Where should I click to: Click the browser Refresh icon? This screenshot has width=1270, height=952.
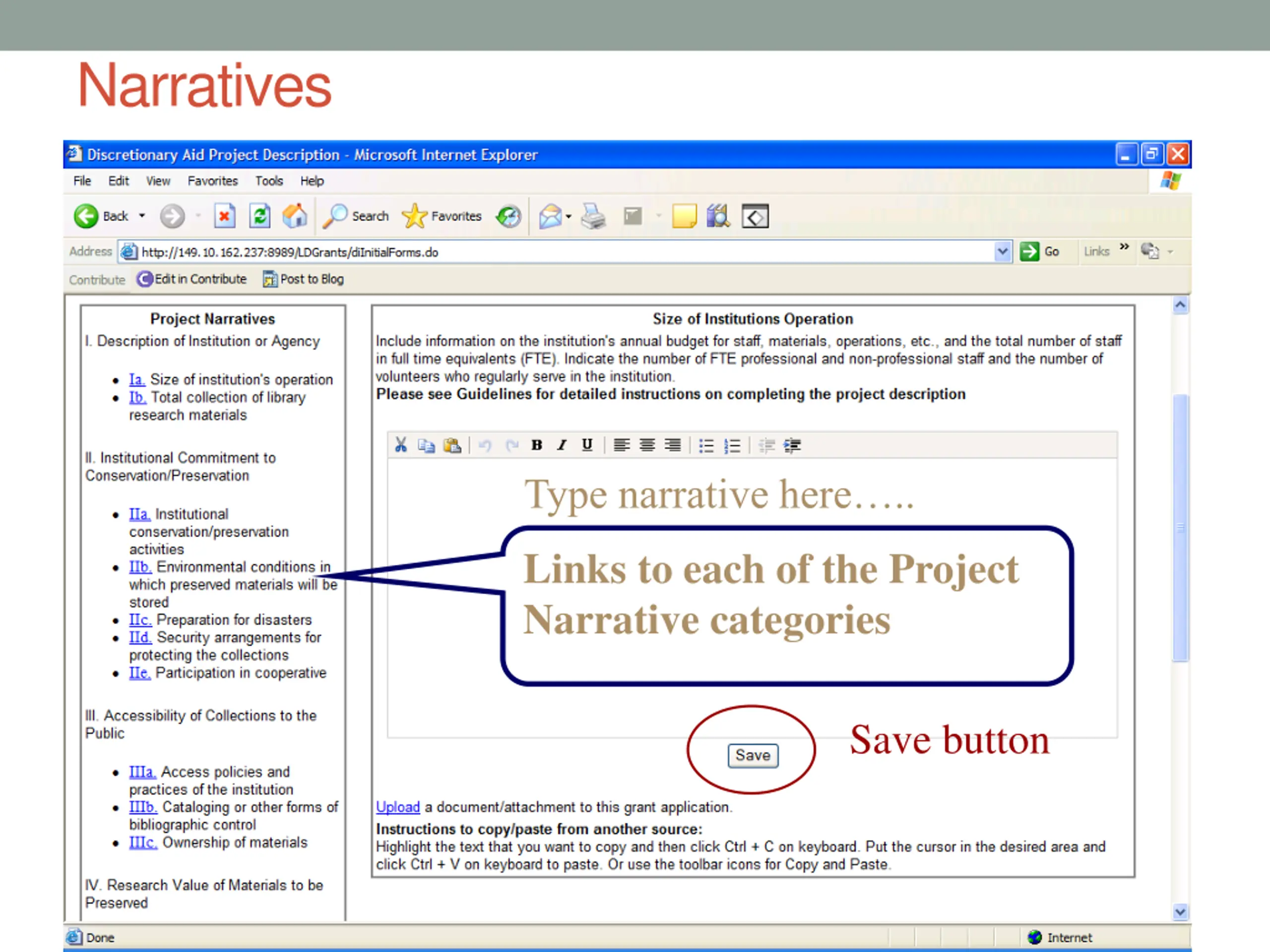point(259,216)
